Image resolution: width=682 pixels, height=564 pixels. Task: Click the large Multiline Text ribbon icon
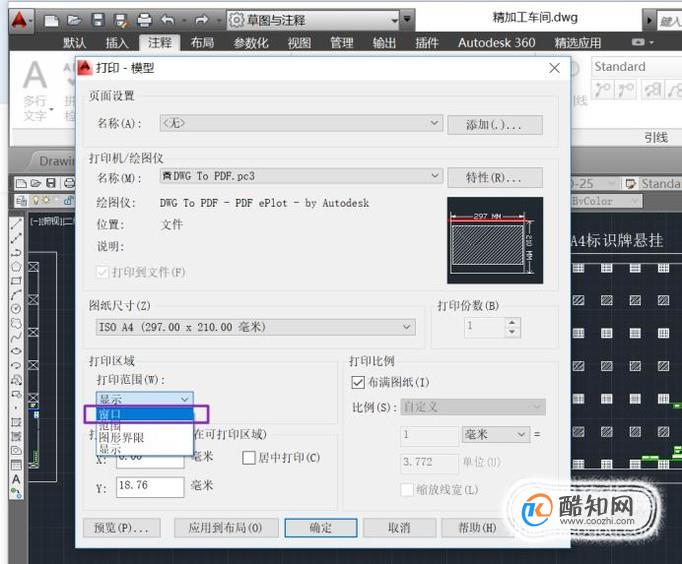[35, 75]
